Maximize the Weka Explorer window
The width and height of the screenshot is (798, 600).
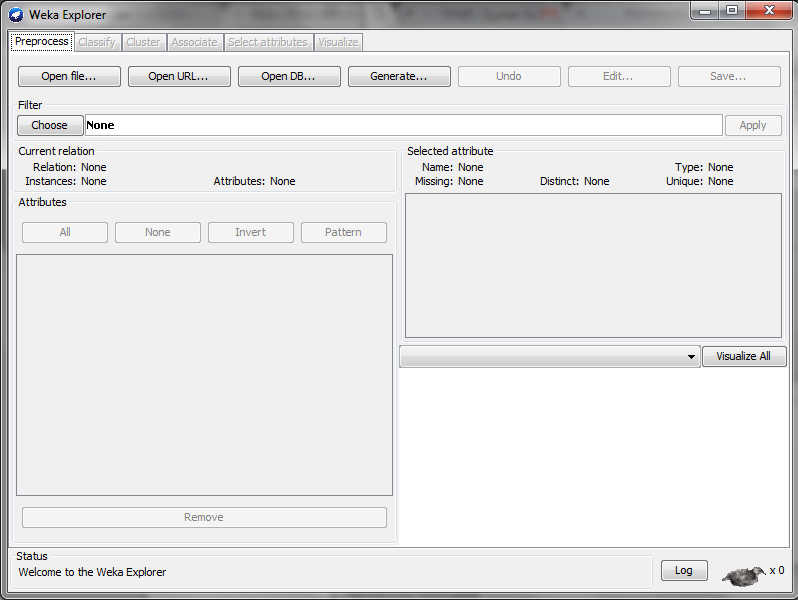pos(732,11)
